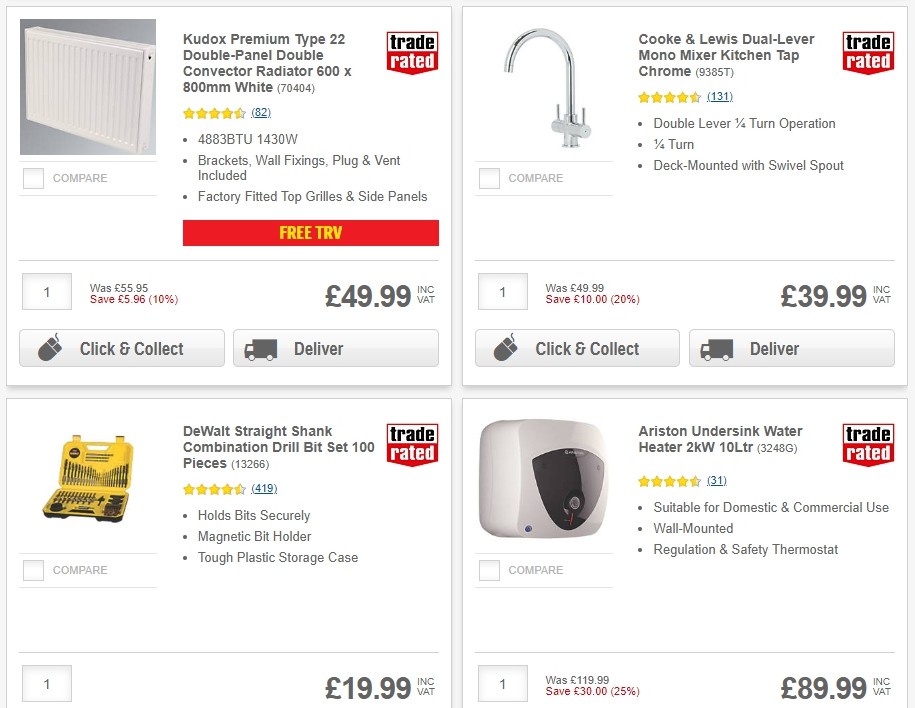Tick COMPARE on the DeWalt drill bit set
This screenshot has height=708, width=915.
pyautogui.click(x=33, y=570)
